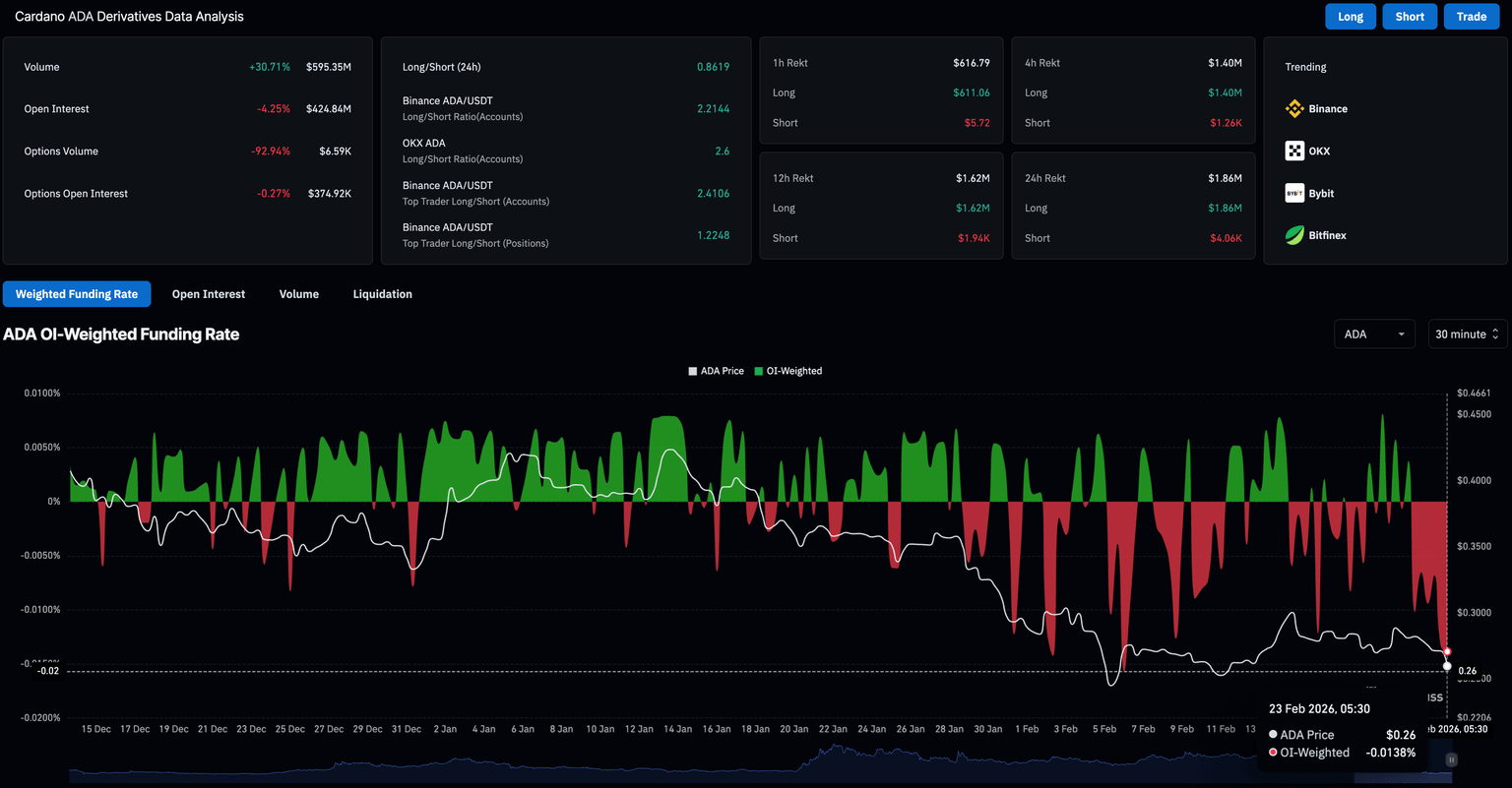Click the white ADA Price legend square

pos(693,372)
